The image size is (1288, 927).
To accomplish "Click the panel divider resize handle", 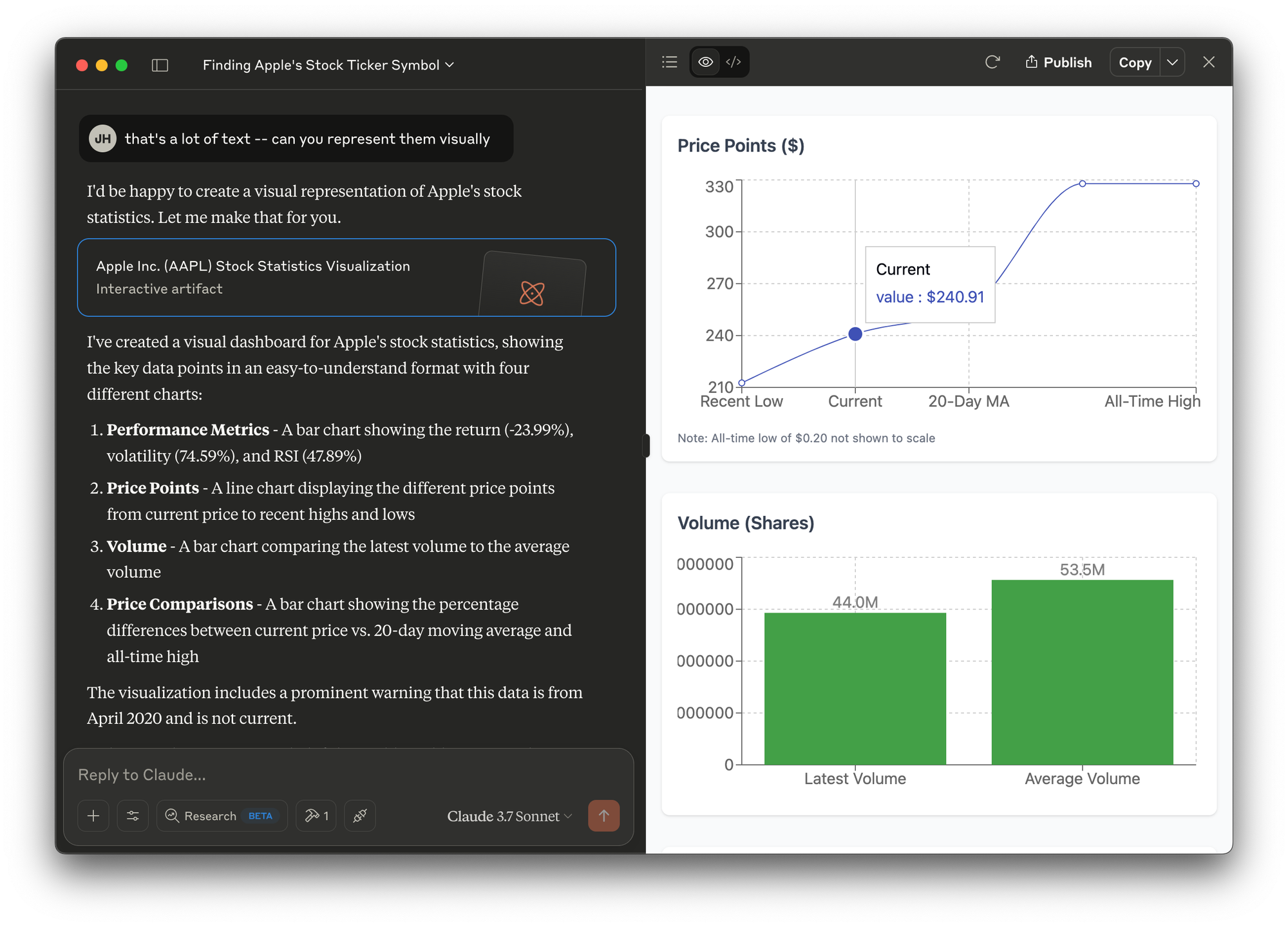I will (x=646, y=445).
